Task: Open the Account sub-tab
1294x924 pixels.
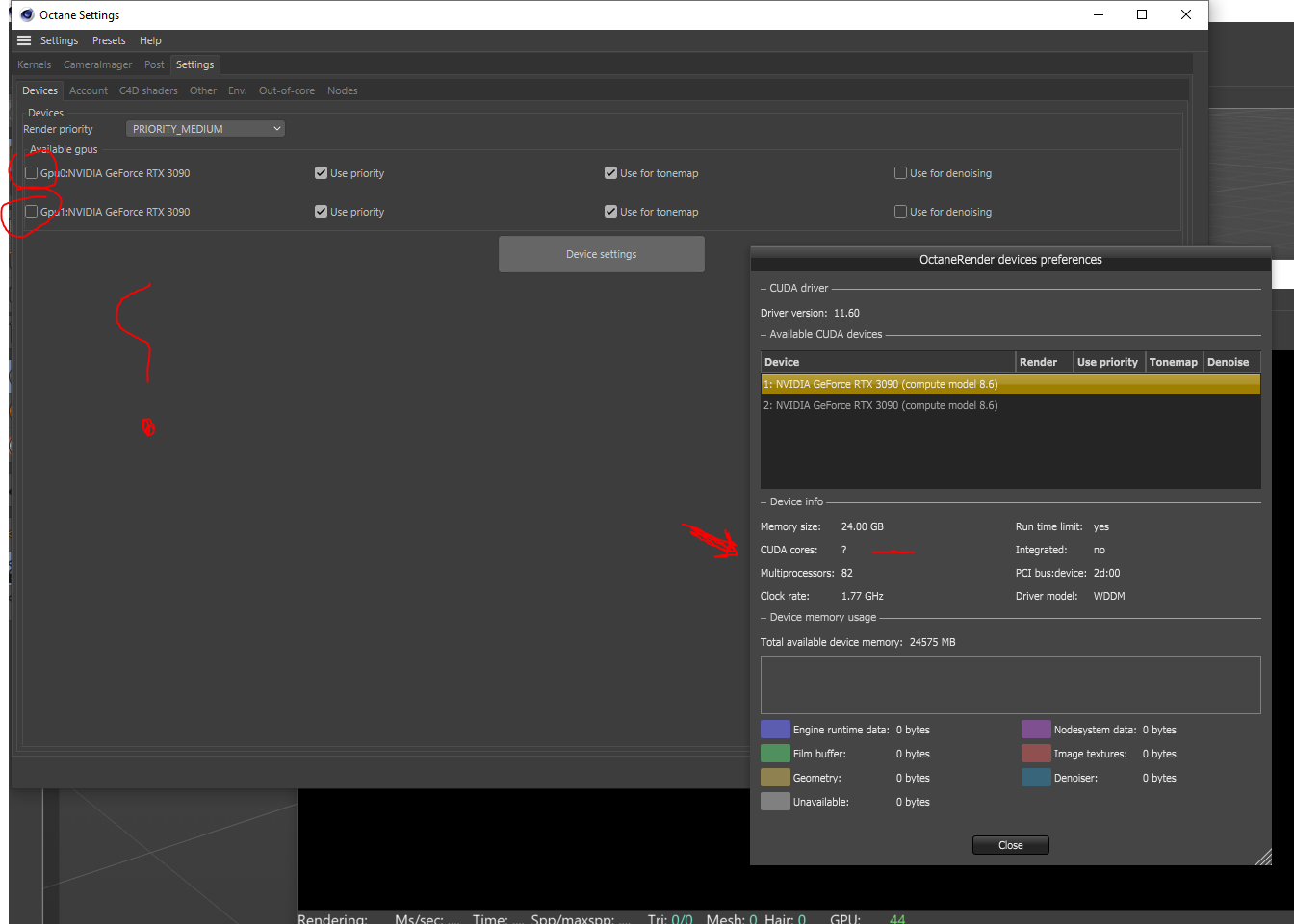Action: 89,90
